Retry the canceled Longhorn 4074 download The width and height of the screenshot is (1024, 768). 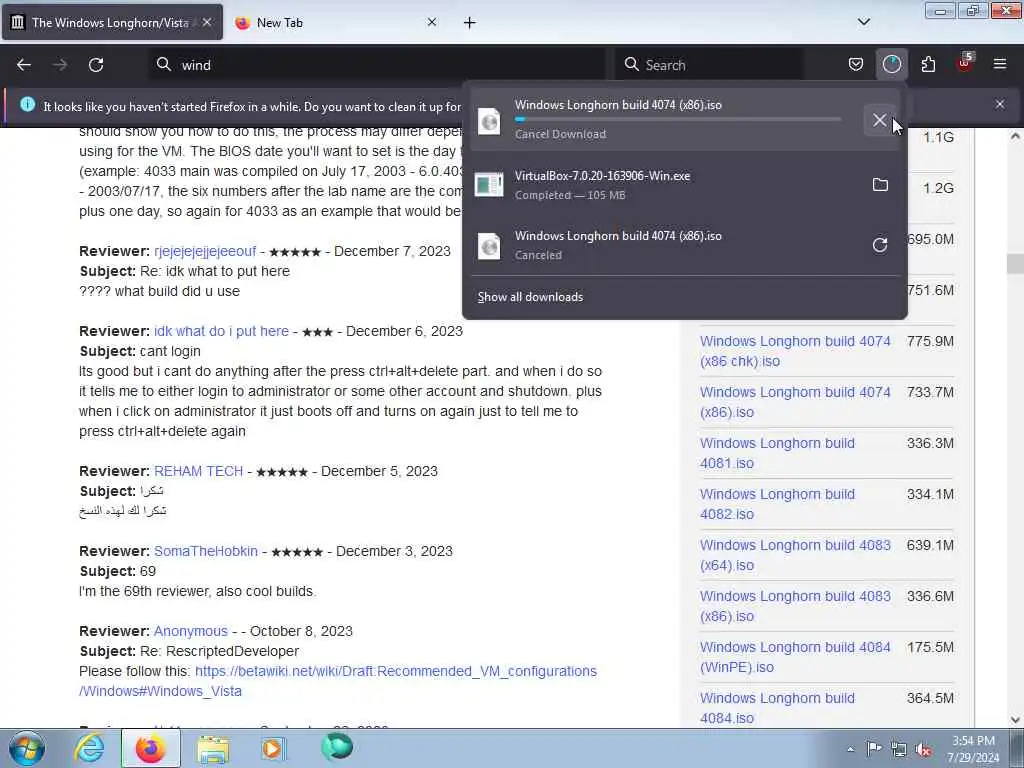[880, 245]
